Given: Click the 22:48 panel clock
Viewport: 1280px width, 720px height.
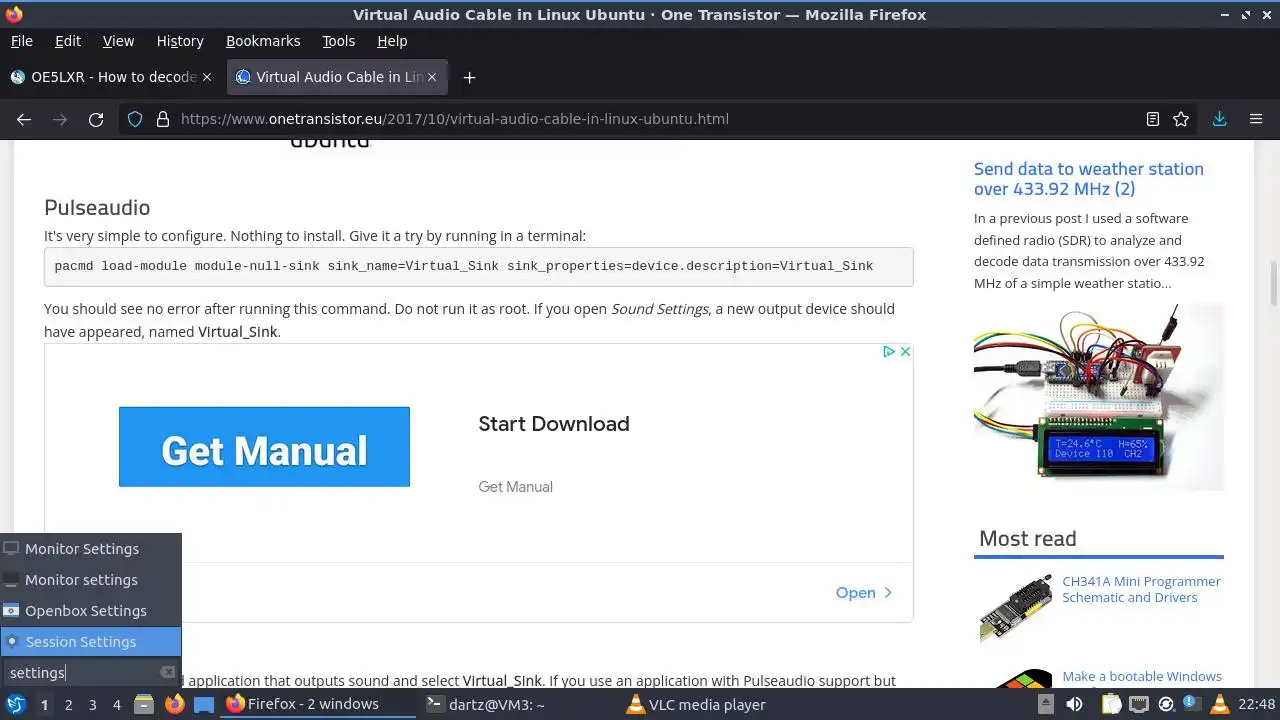Looking at the screenshot, I should point(1257,705).
